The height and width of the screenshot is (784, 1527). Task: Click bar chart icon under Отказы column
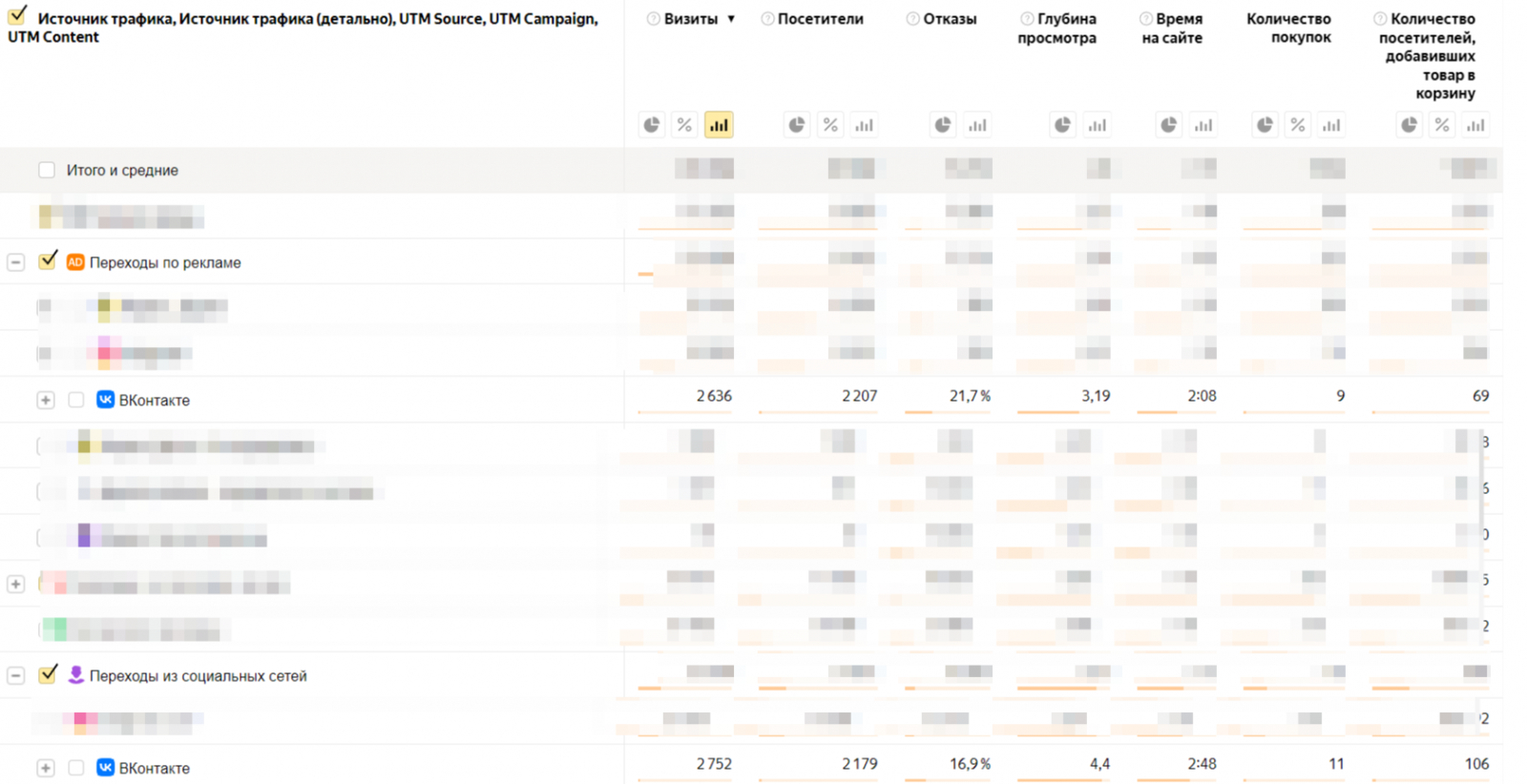coord(977,125)
